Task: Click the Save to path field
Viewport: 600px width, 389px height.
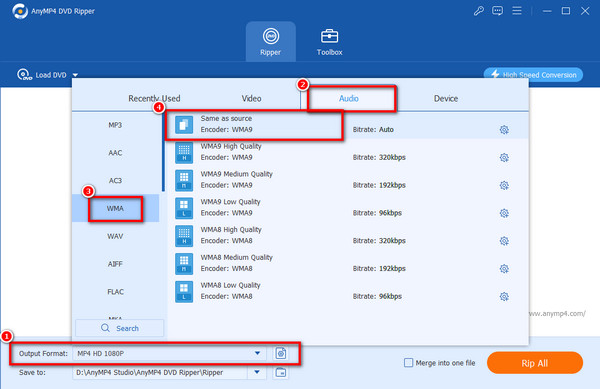Action: 161,372
